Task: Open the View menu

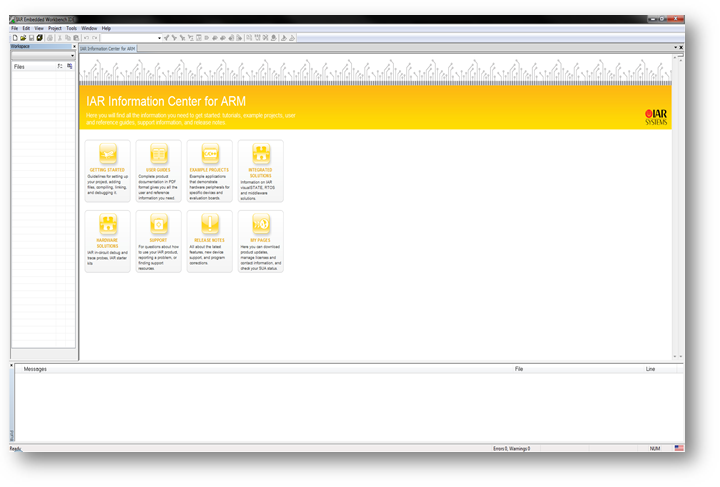Action: 39,28
